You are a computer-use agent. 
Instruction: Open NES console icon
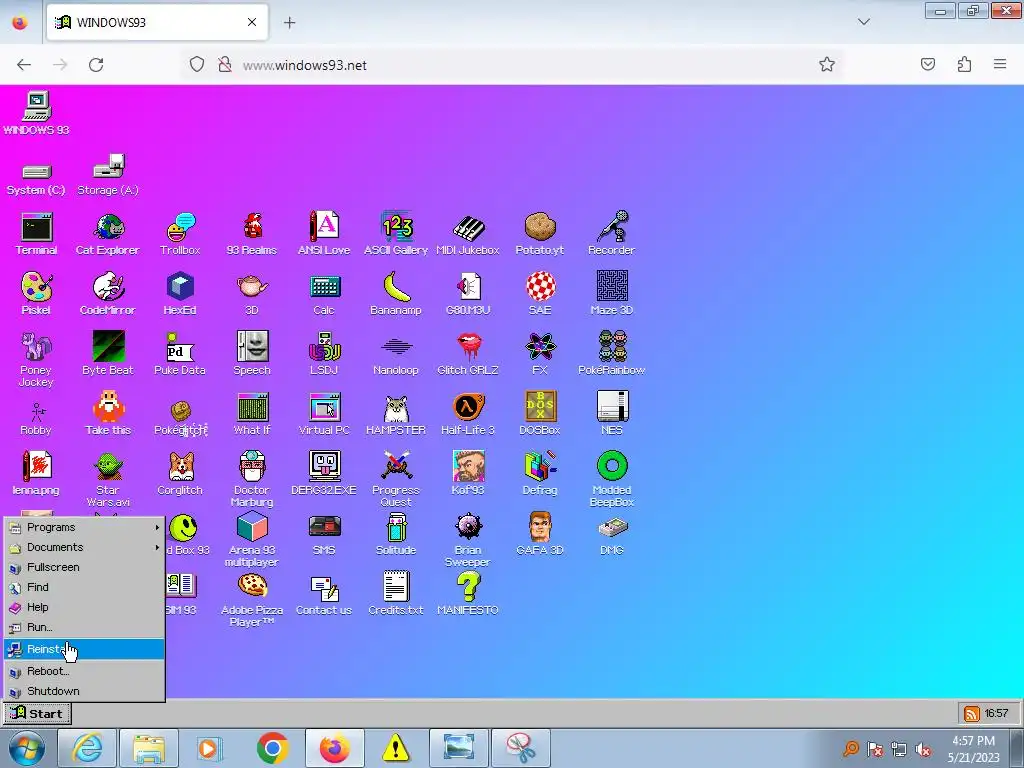pos(612,413)
